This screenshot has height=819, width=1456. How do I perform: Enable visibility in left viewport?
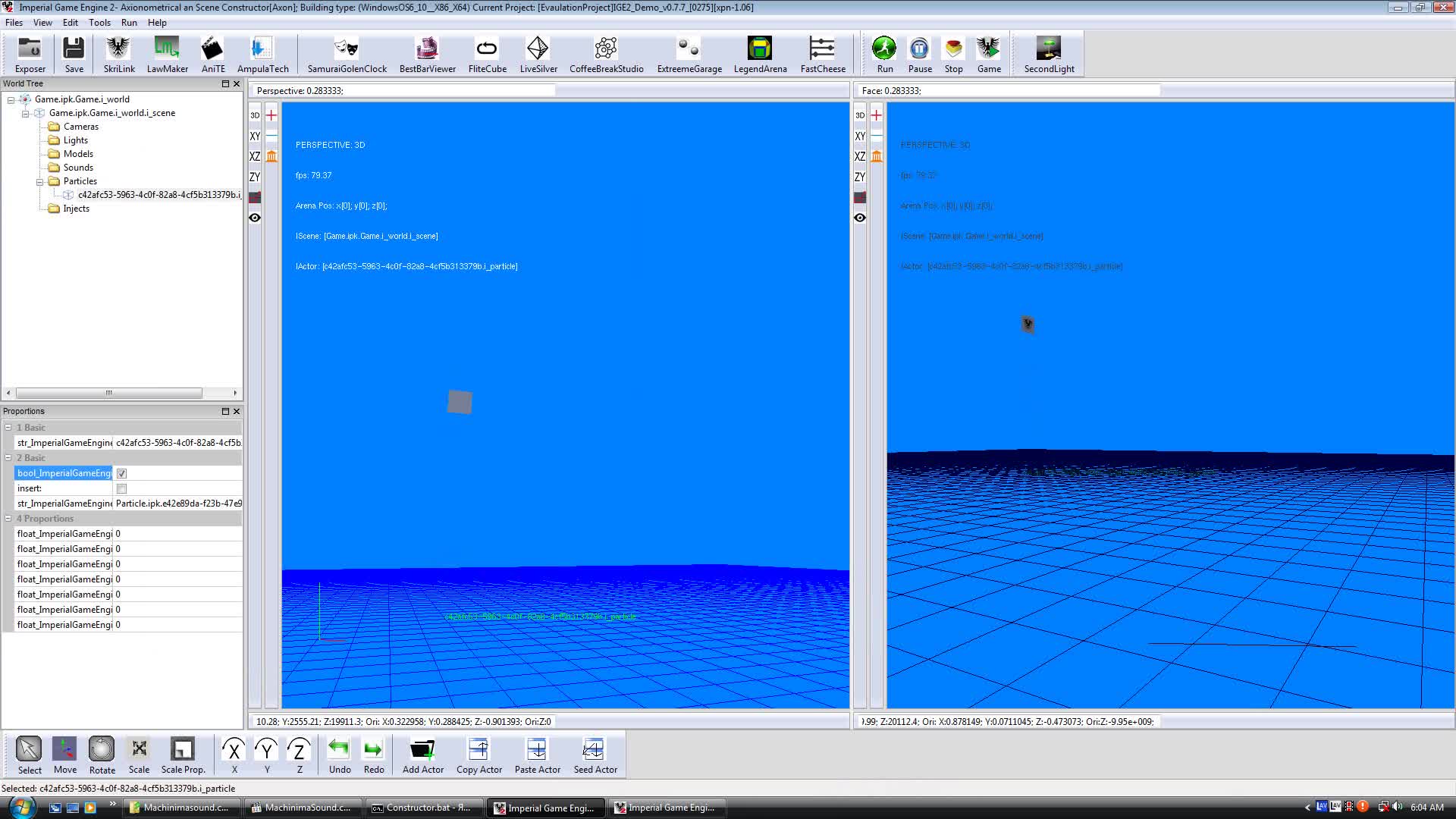tap(255, 218)
